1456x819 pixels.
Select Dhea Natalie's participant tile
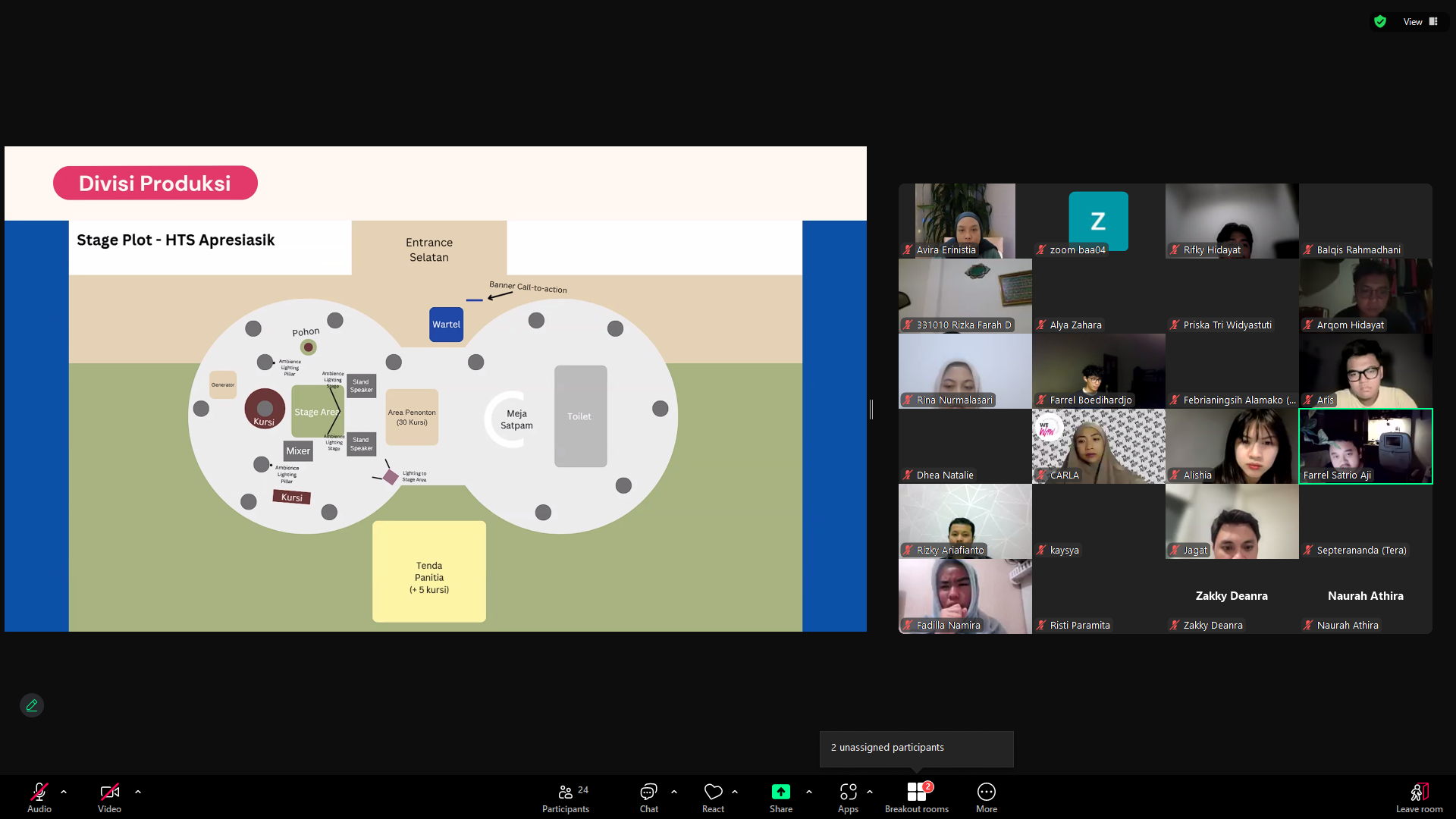[965, 446]
